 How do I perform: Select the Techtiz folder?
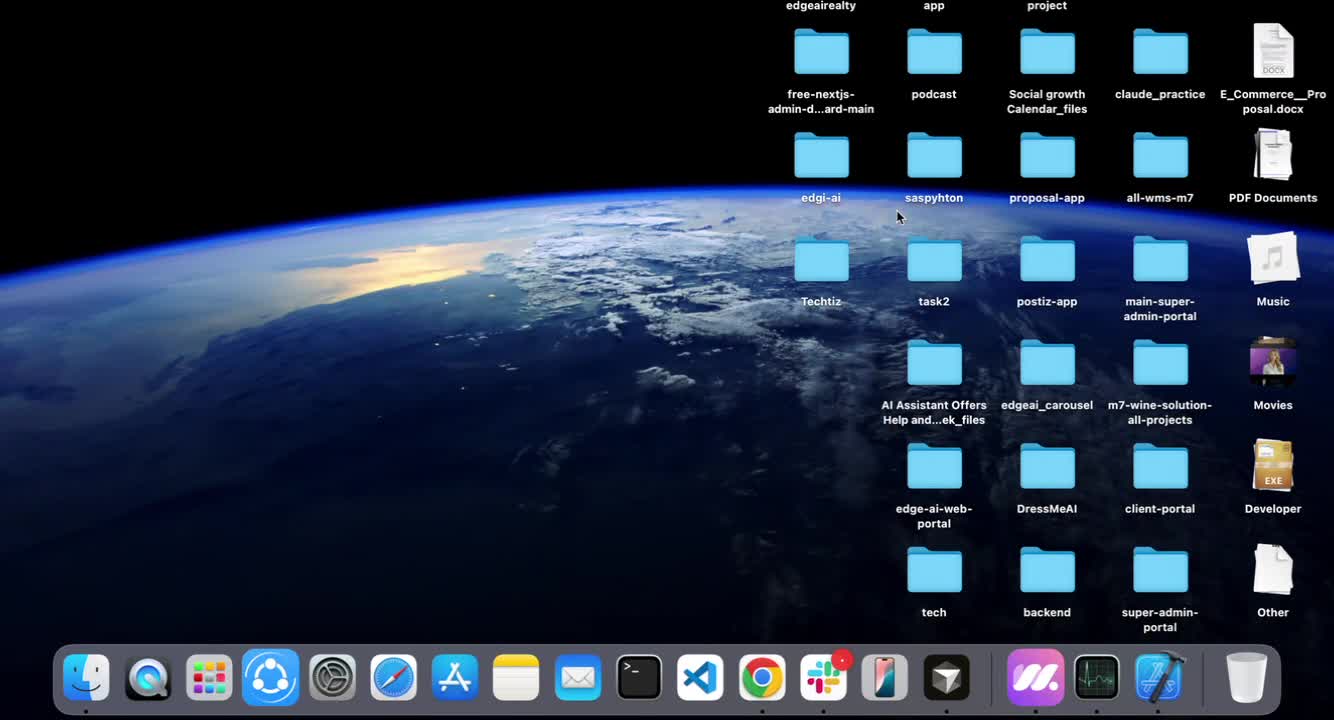(x=821, y=260)
